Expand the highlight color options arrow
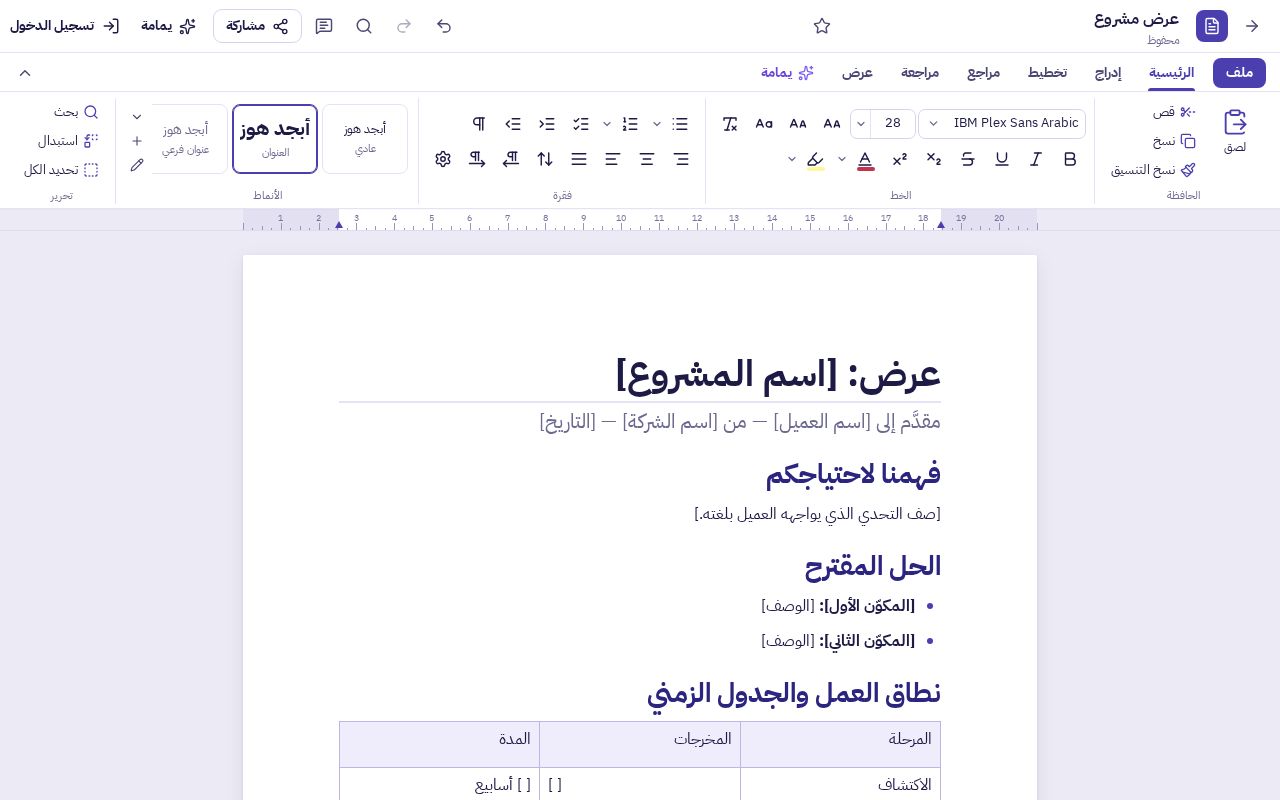The image size is (1280, 800). [792, 159]
